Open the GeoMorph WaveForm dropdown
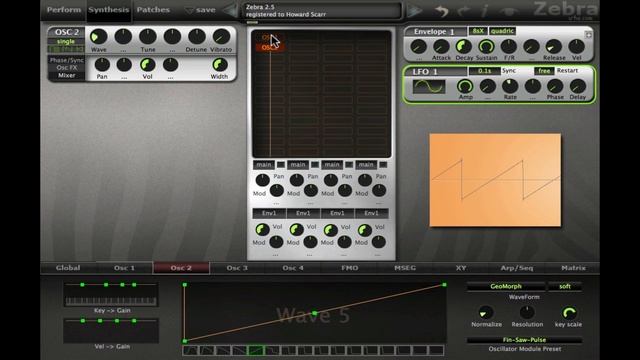640x360 pixels. coord(506,287)
